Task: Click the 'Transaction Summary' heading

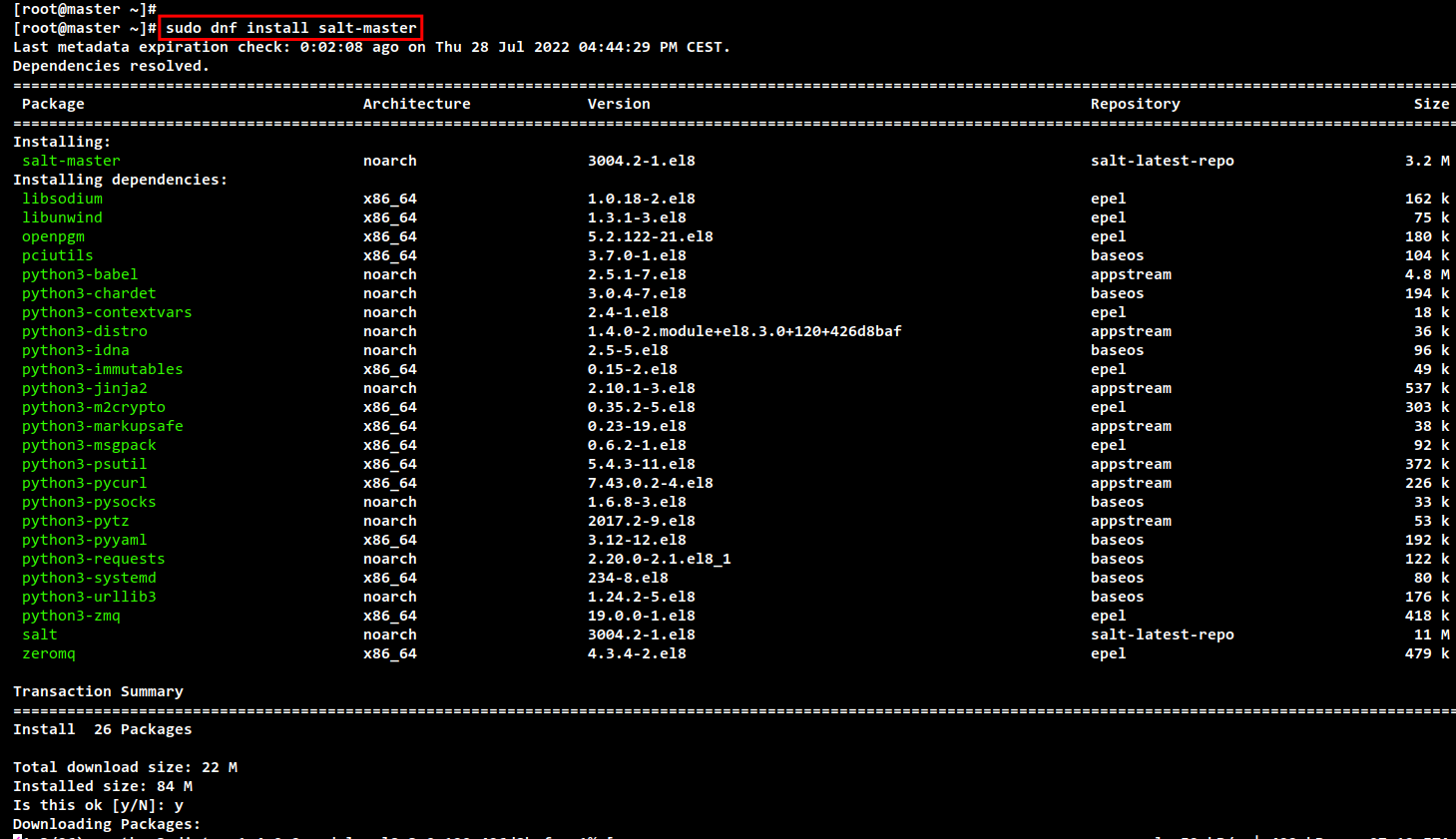Action: pos(98,691)
